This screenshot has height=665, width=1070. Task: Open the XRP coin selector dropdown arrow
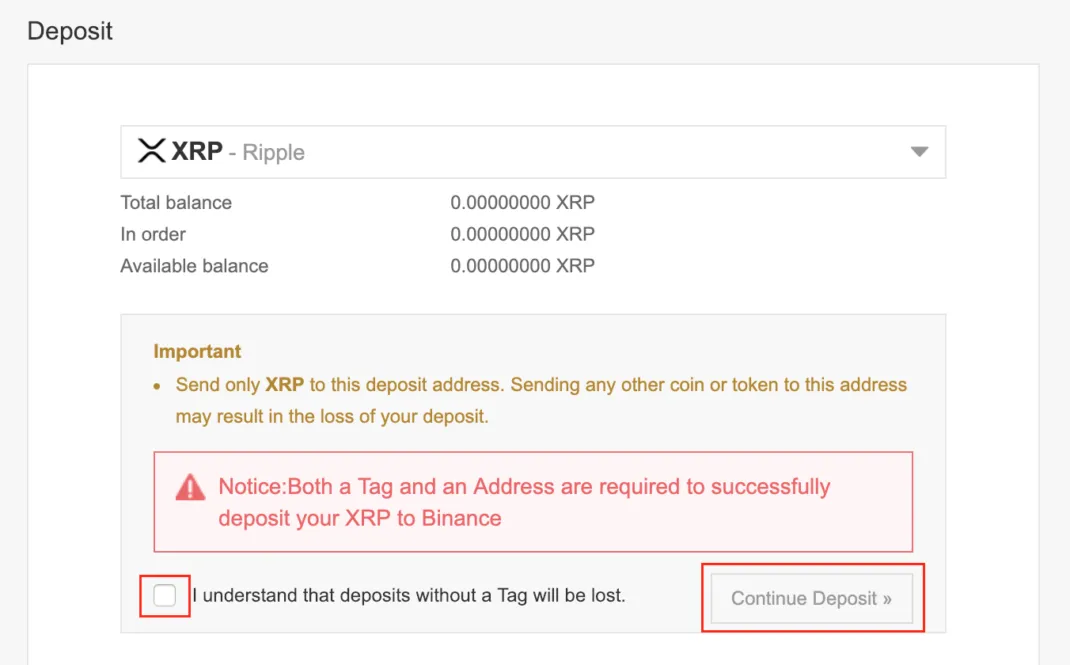coord(919,151)
